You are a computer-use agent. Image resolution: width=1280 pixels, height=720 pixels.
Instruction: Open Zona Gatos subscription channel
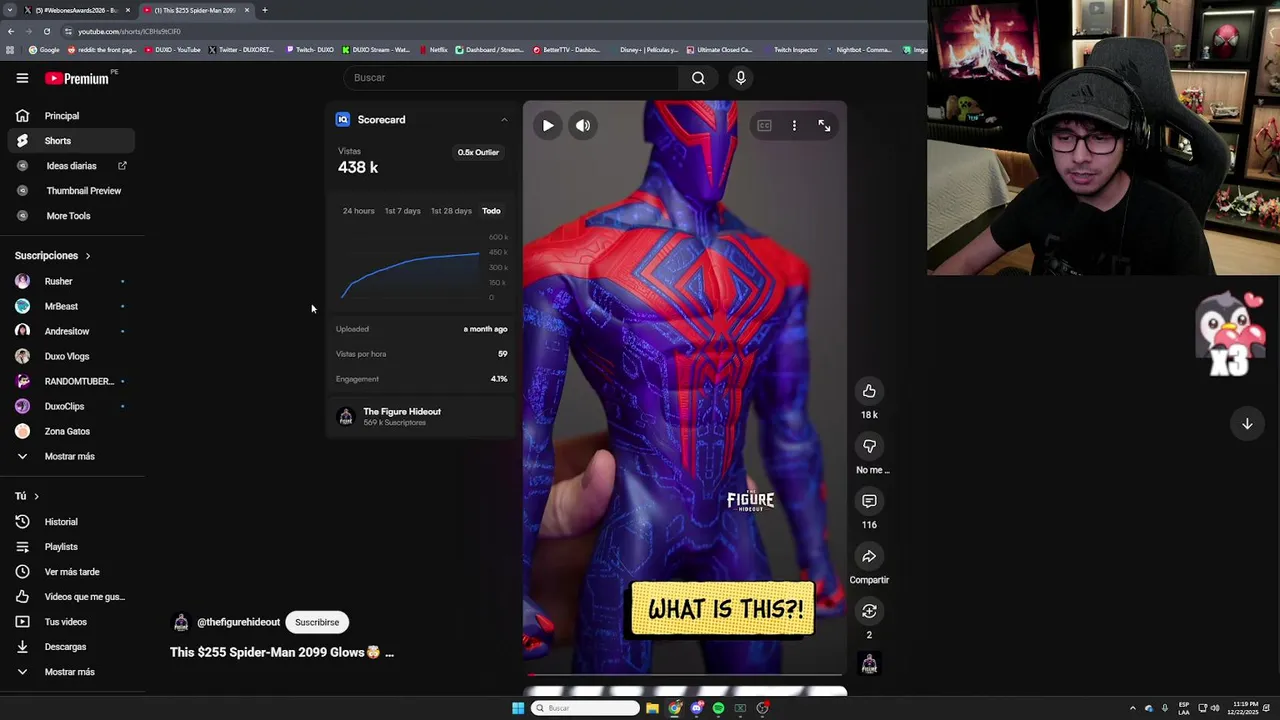pyautogui.click(x=72, y=431)
